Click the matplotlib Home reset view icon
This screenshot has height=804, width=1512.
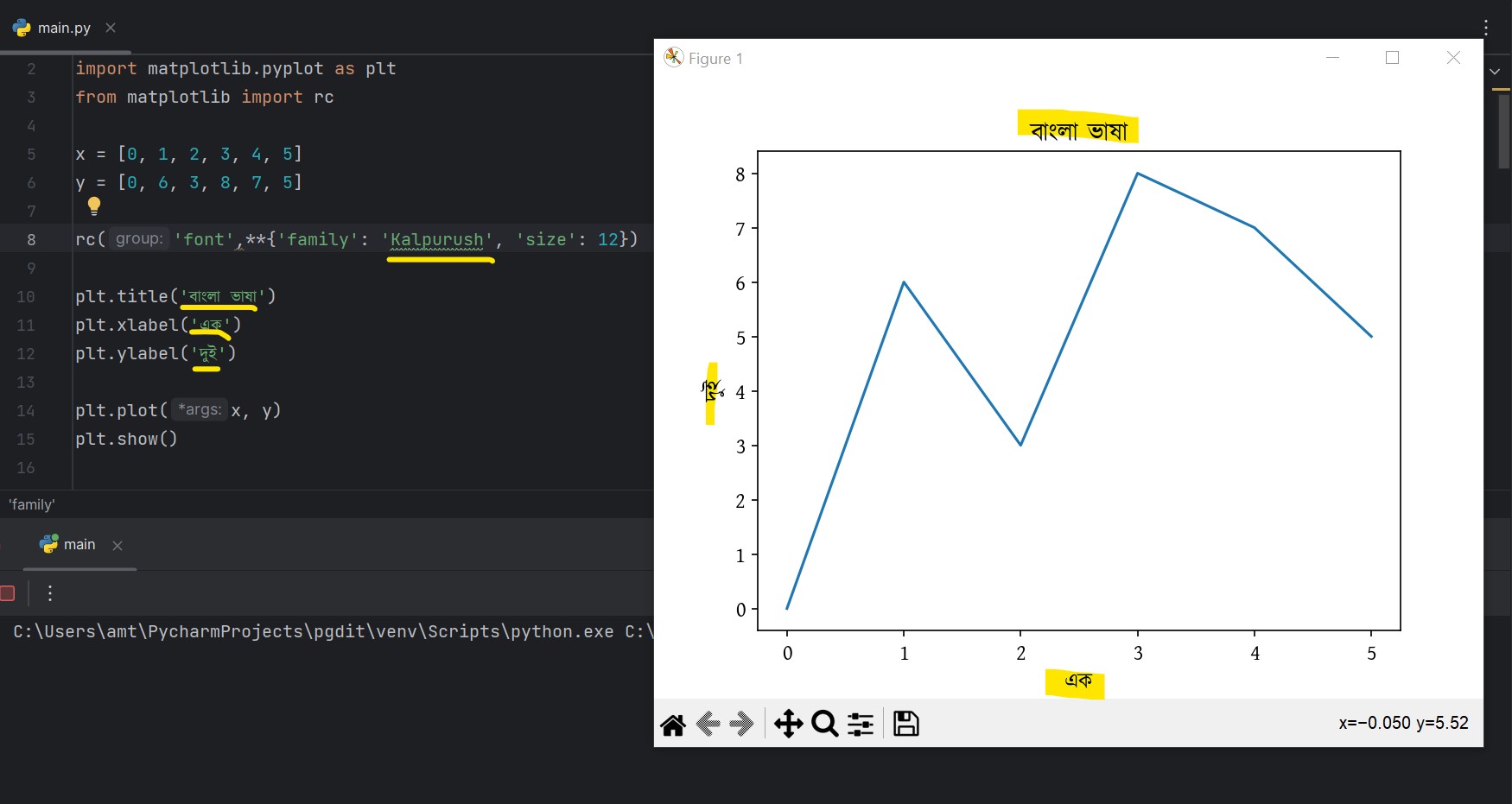point(673,724)
